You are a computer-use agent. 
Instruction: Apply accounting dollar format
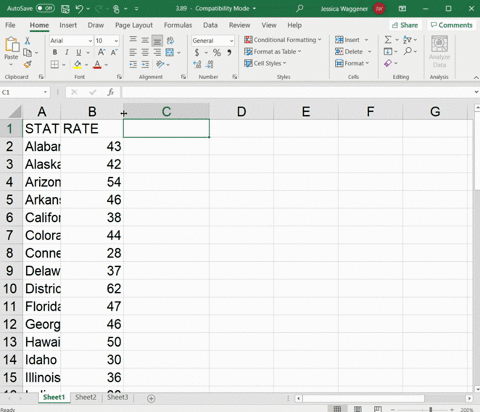click(197, 53)
